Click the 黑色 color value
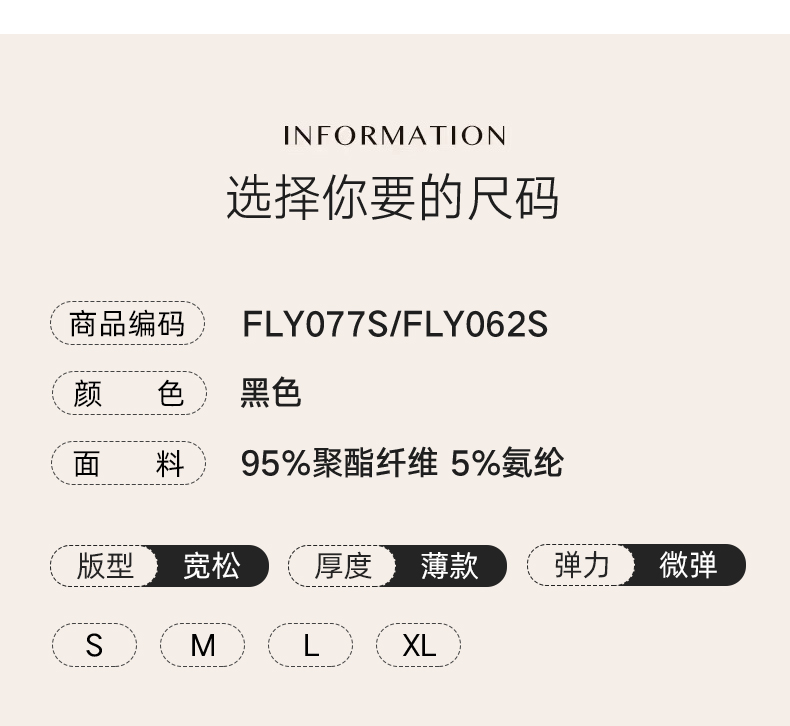This screenshot has height=726, width=790. [x=270, y=393]
